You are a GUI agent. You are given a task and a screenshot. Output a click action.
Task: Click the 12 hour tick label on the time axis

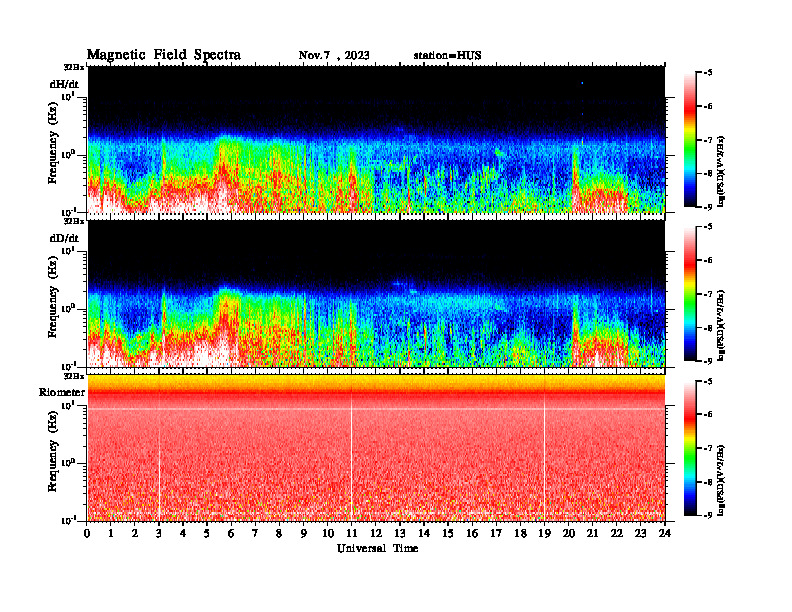click(x=376, y=534)
